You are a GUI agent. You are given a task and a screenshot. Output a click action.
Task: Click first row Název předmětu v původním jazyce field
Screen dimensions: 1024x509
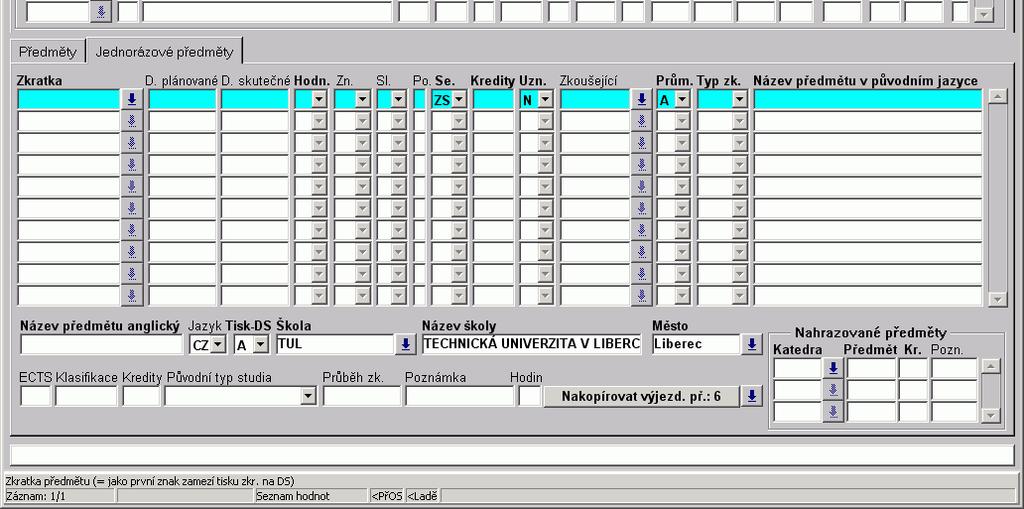pyautogui.click(x=868, y=99)
